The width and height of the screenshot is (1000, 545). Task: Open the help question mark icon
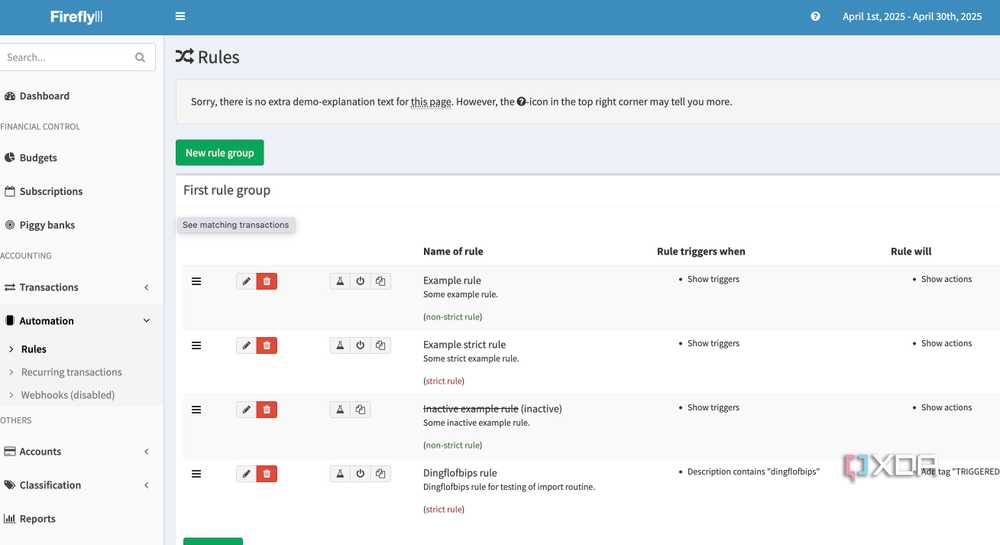tap(815, 17)
